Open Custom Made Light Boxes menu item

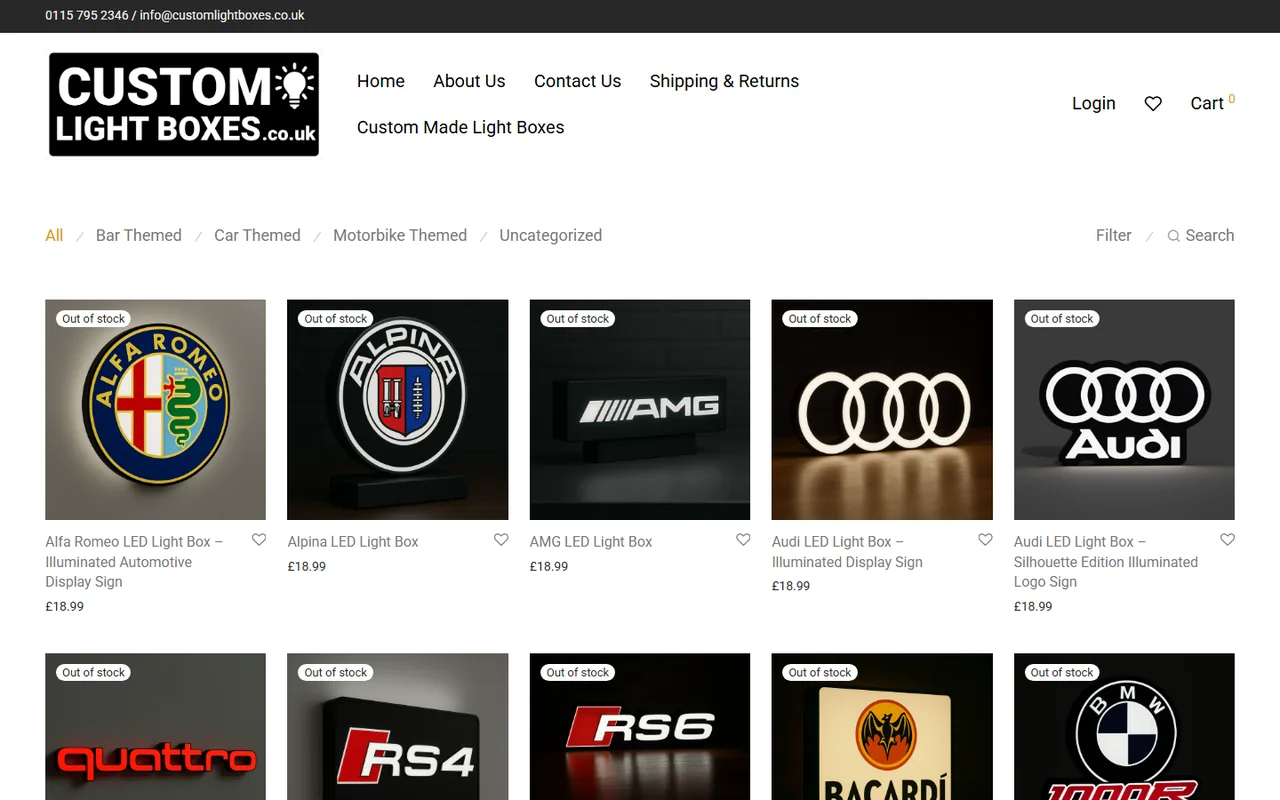[x=460, y=127]
